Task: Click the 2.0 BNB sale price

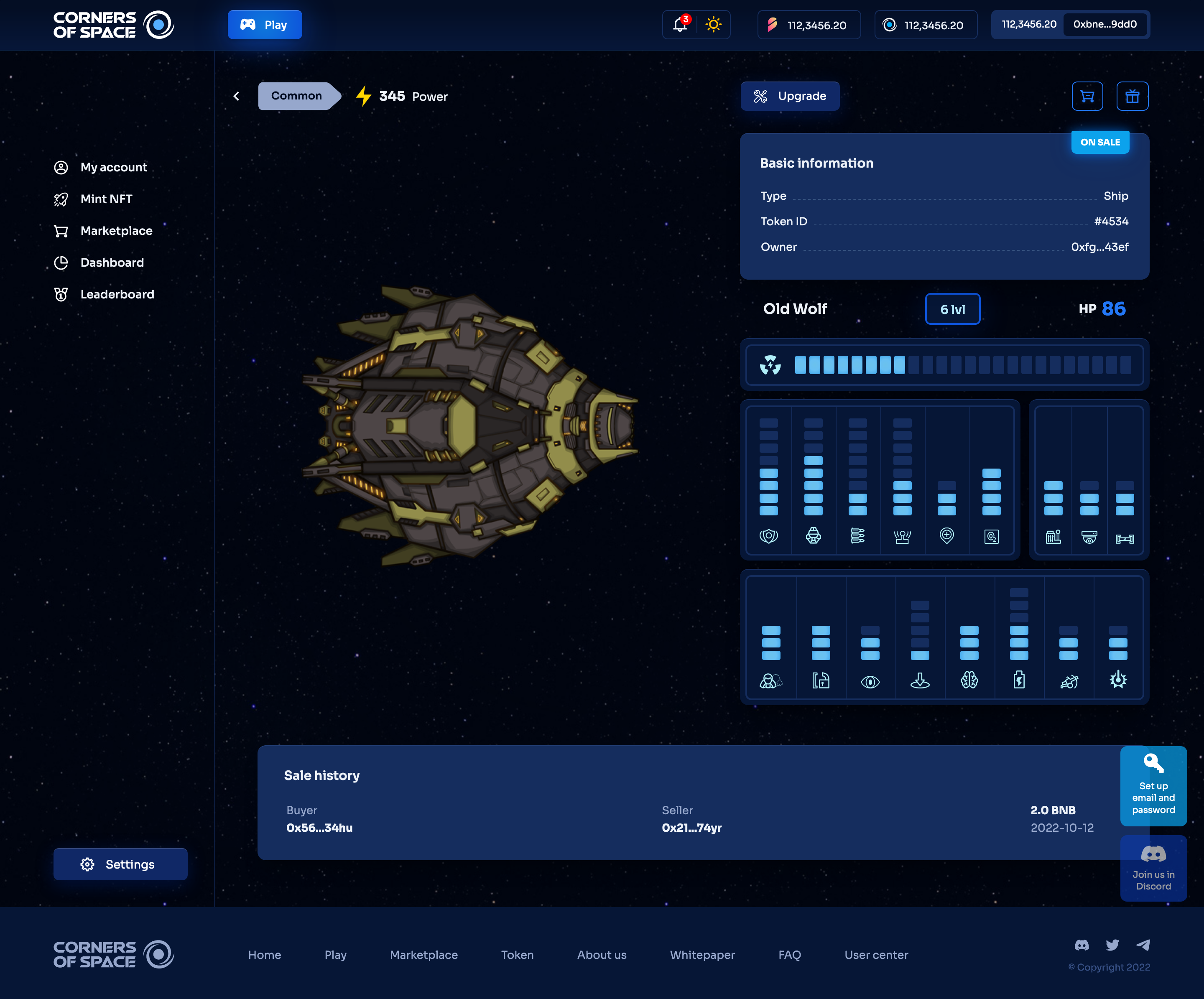Action: click(x=1053, y=810)
